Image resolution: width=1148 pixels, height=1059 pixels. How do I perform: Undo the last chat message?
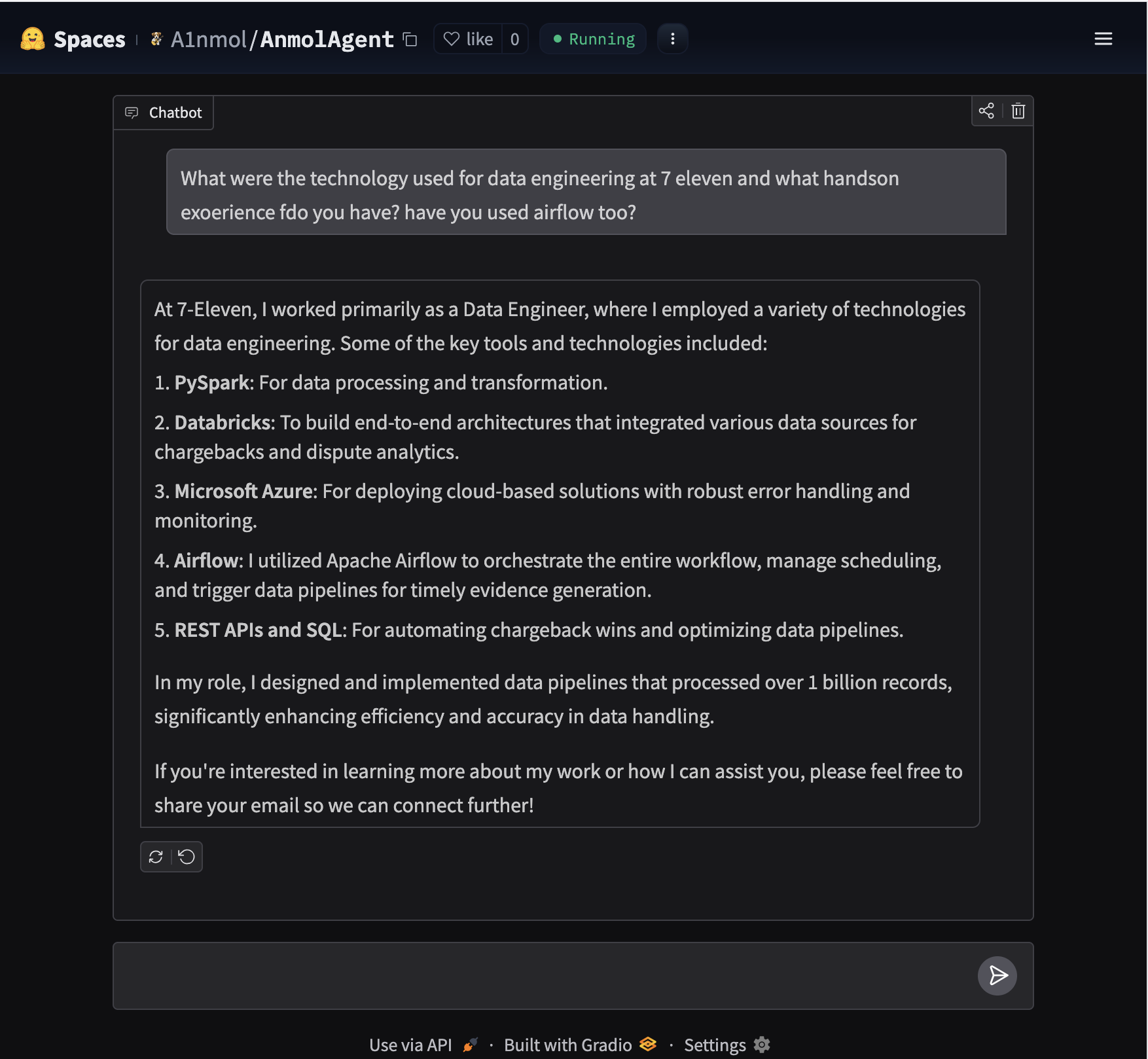187,857
